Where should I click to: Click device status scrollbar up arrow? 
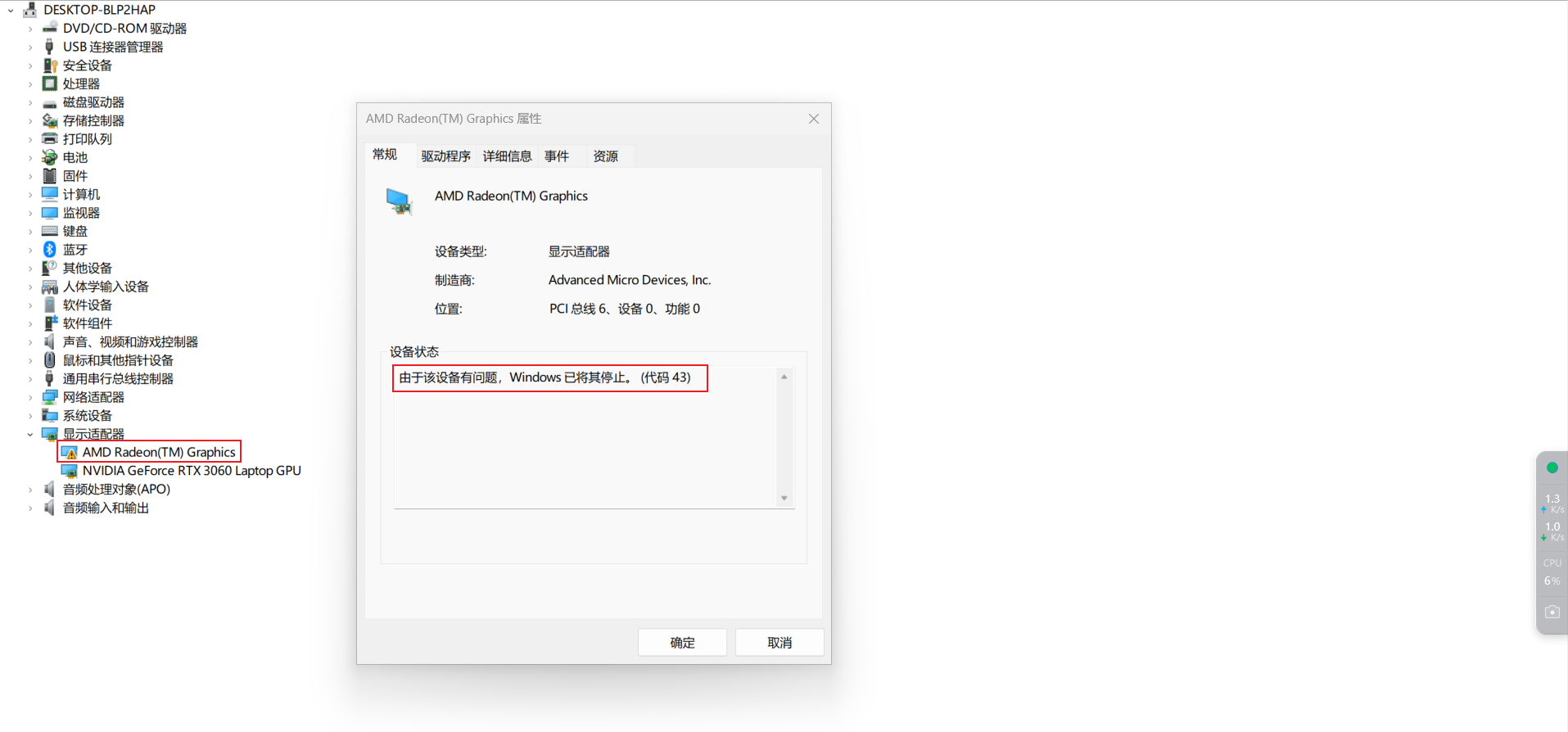pos(784,377)
